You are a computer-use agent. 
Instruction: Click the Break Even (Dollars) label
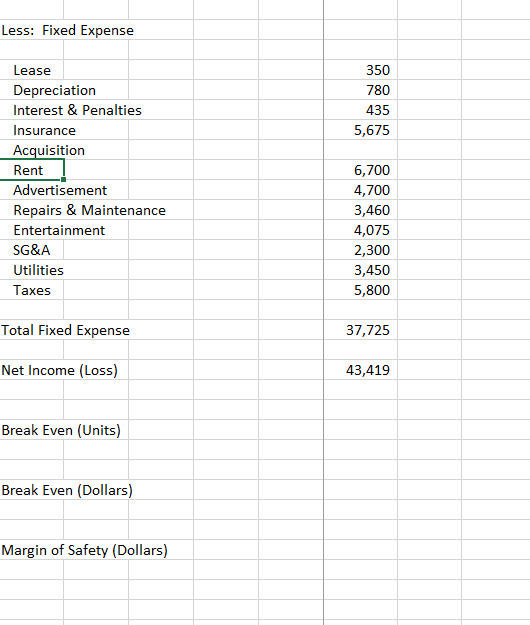[x=67, y=490]
